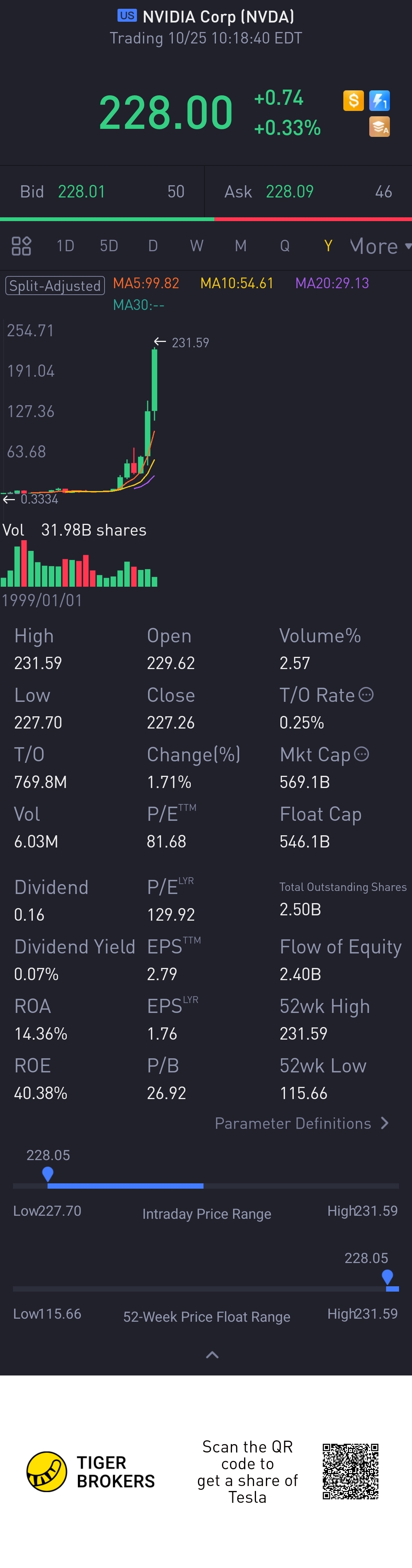Screen dimensions: 412x1568
Task: Tap the info icon beside T/O Rate
Action: pos(366,695)
